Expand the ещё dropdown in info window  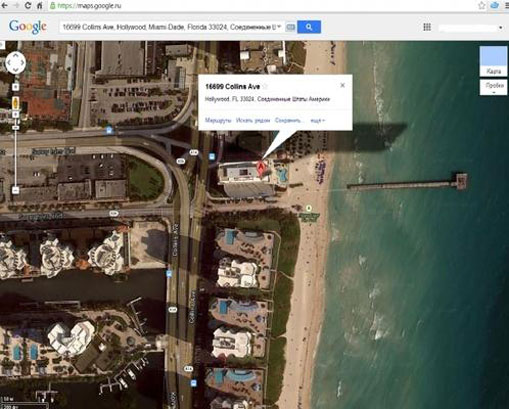[318, 120]
